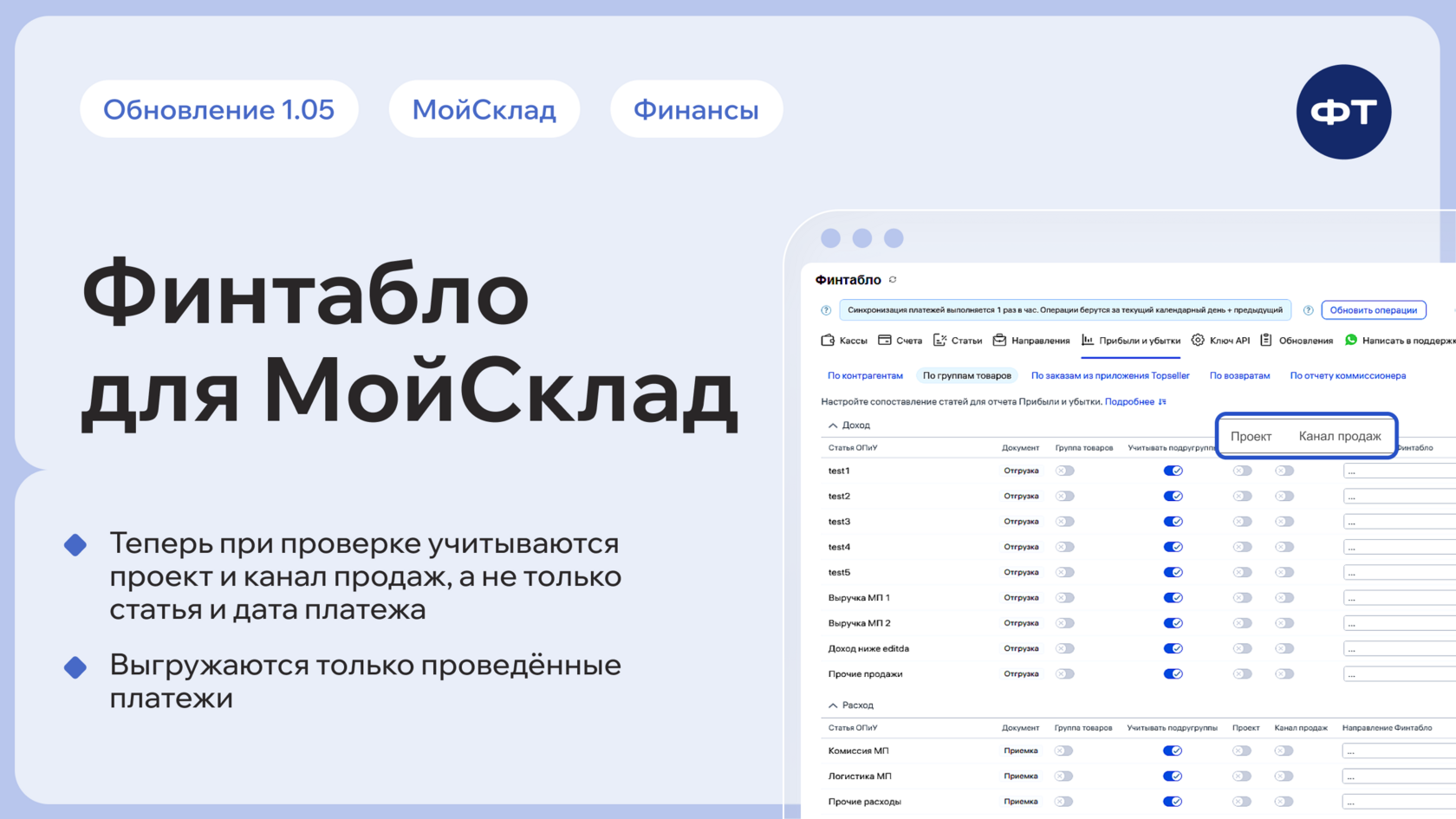Enable Проект toggle for Комиссия МП
This screenshot has height=819, width=1456.
pos(1243,751)
